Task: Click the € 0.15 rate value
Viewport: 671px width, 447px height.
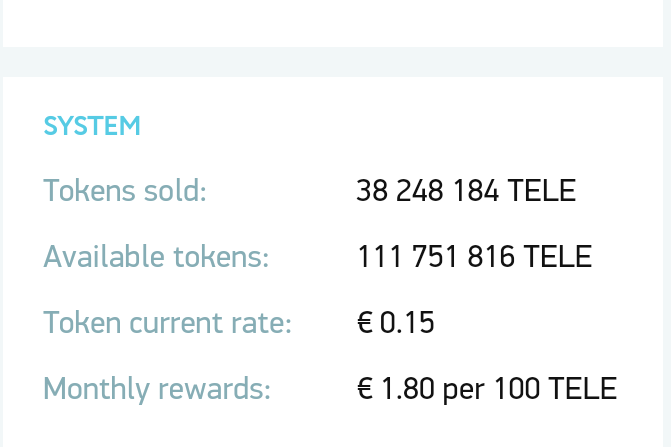Action: tap(395, 323)
